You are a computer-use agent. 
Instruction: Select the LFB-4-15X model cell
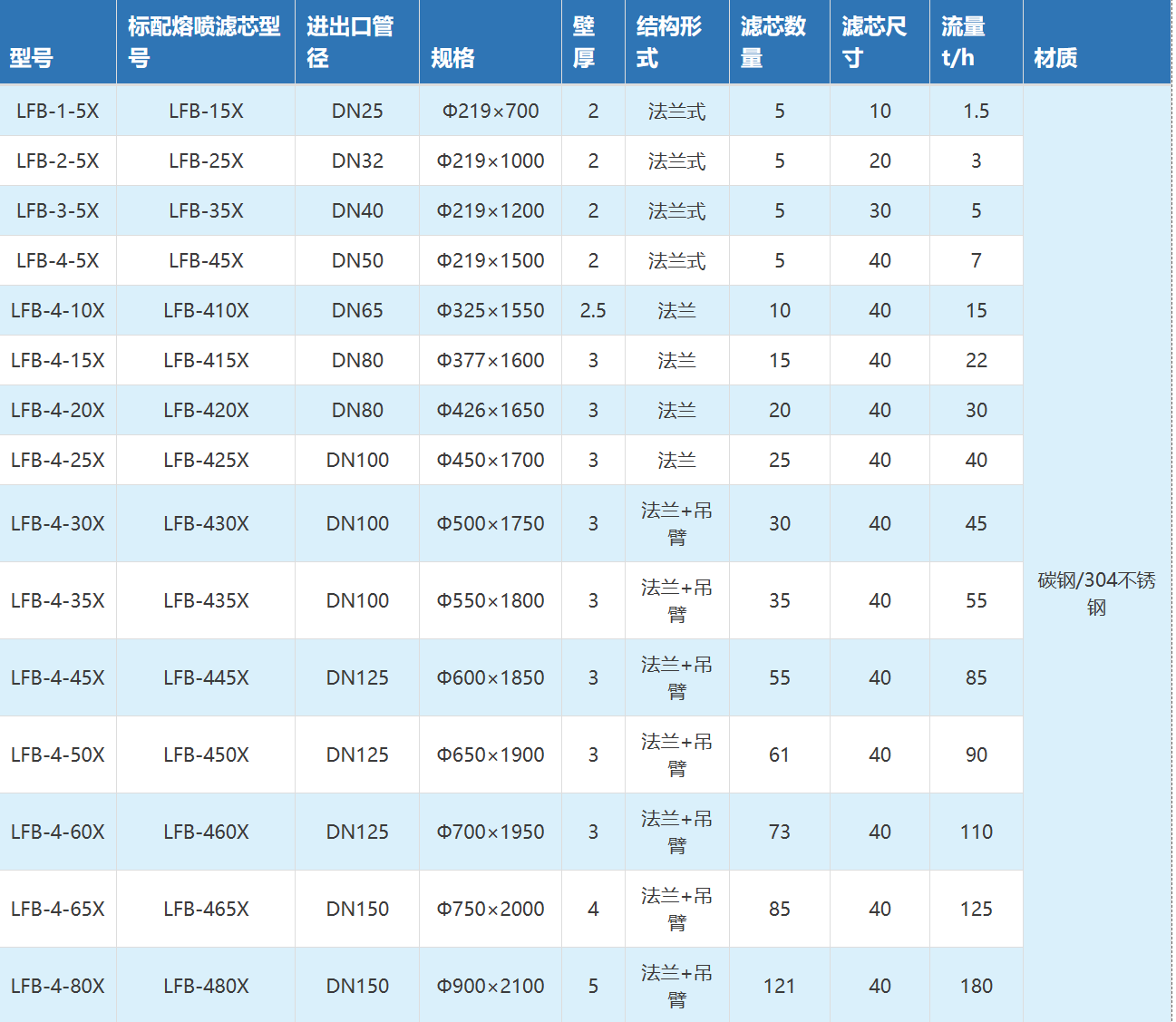[x=58, y=360]
